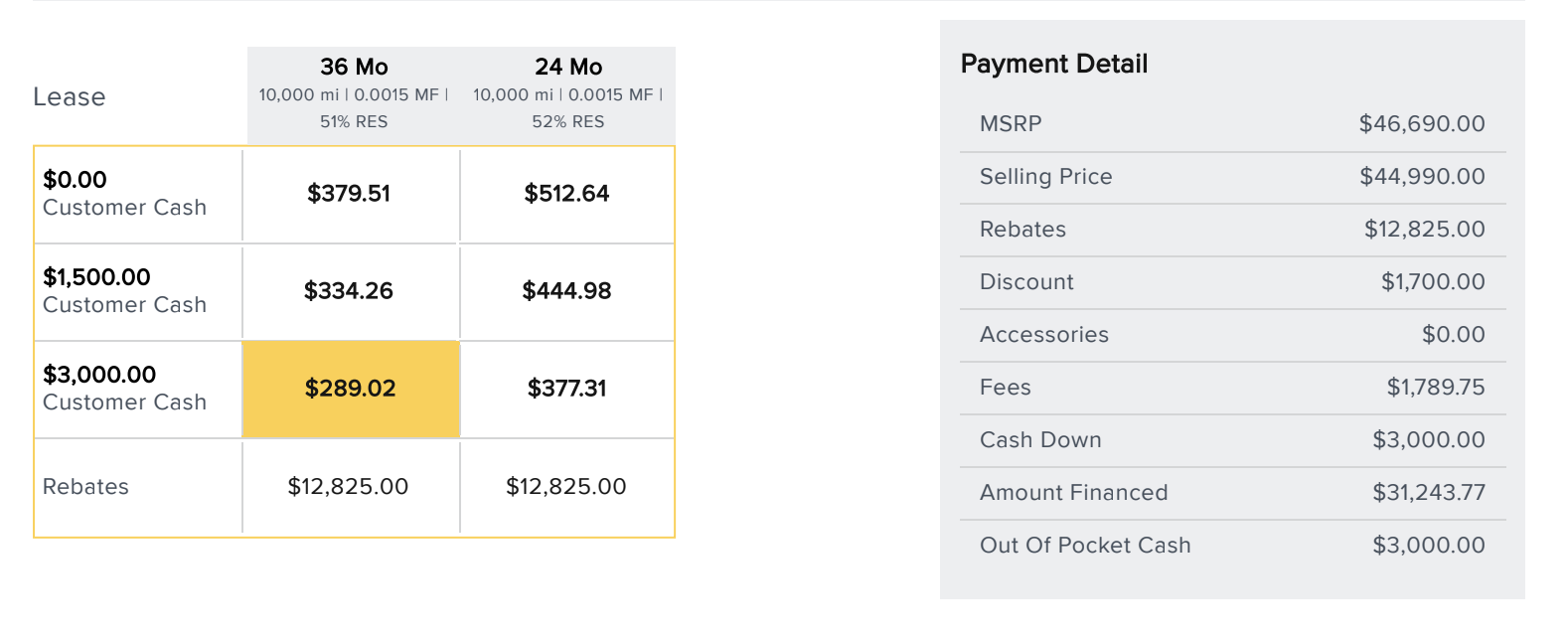The height and width of the screenshot is (642, 1568).
Task: Select the $377.31 payment option
Action: pos(567,390)
